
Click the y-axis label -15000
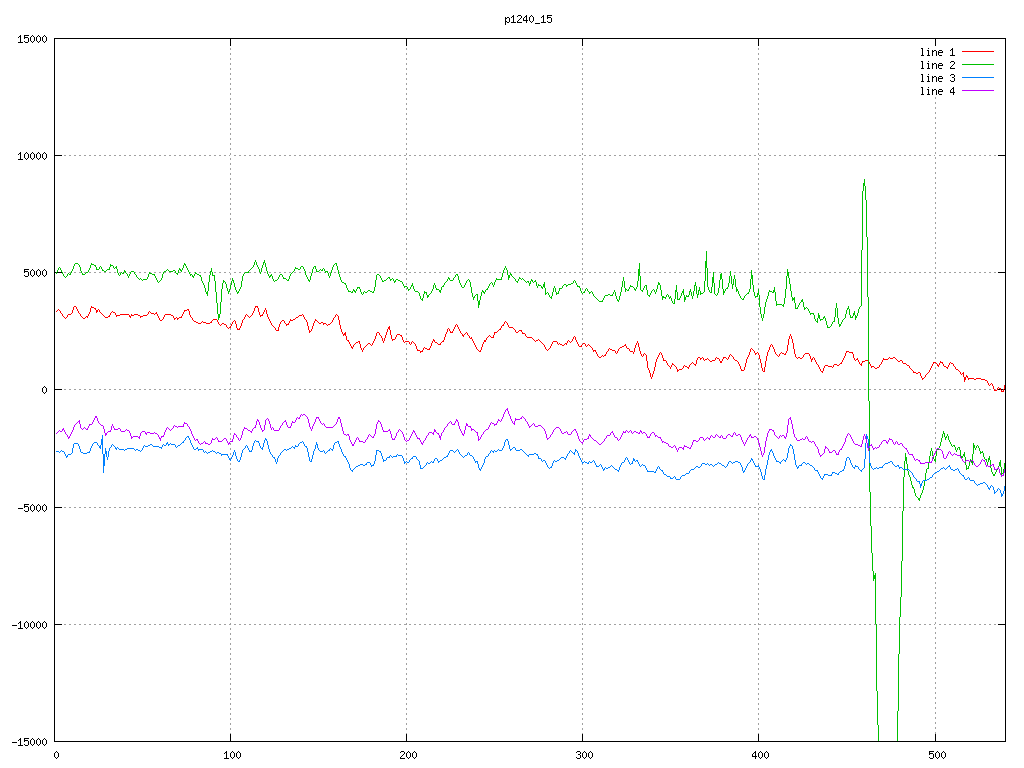[x=30, y=742]
